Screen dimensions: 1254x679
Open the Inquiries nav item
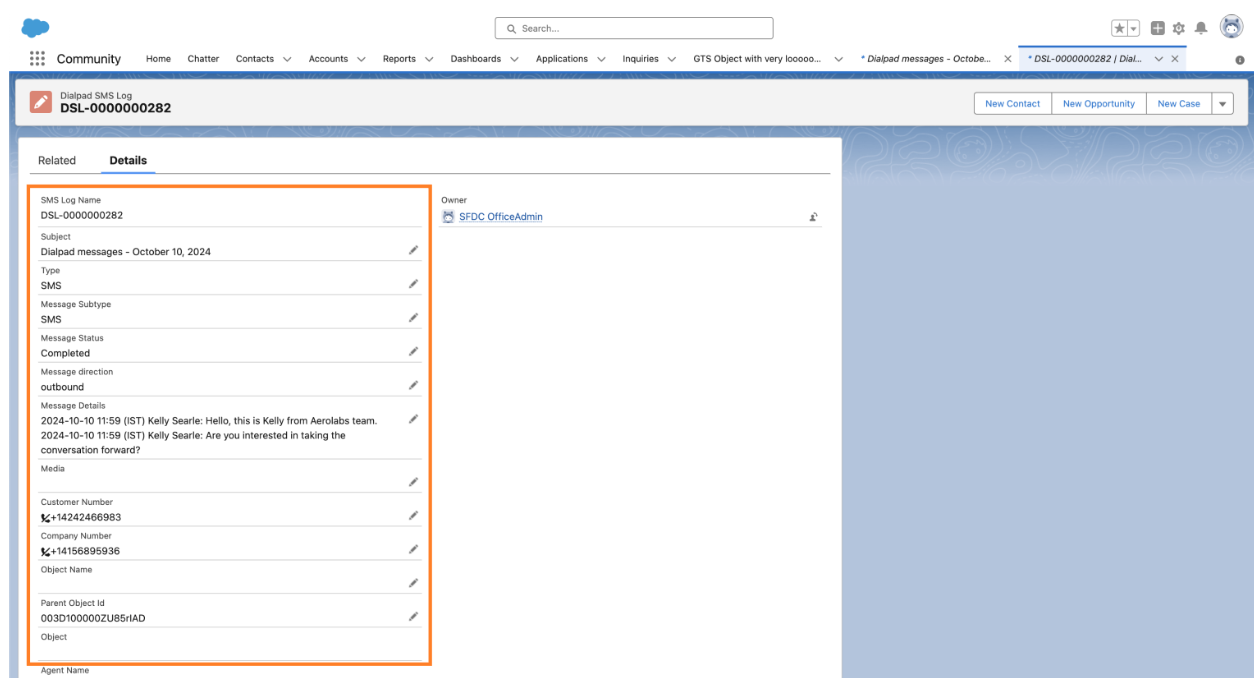640,59
